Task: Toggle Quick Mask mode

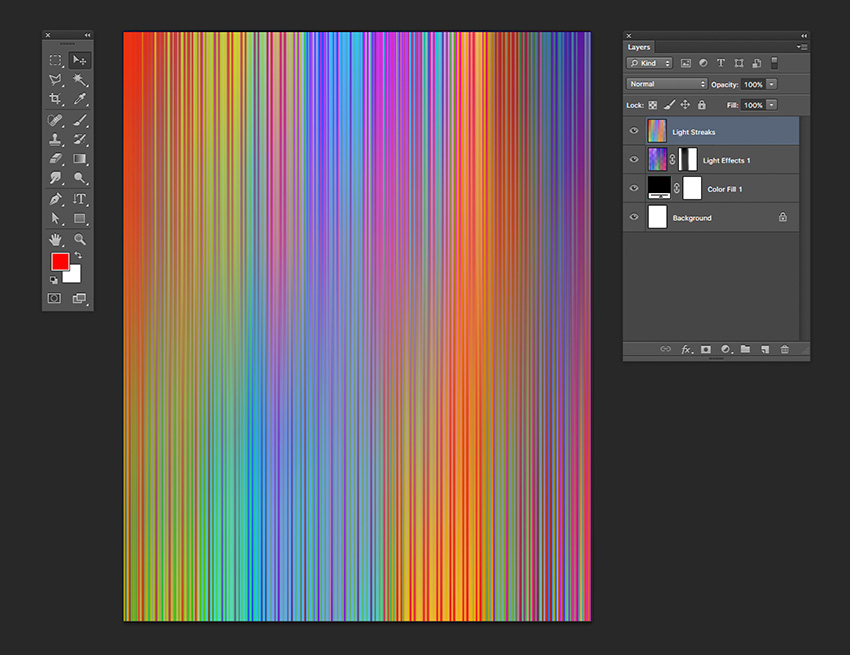Action: point(54,298)
